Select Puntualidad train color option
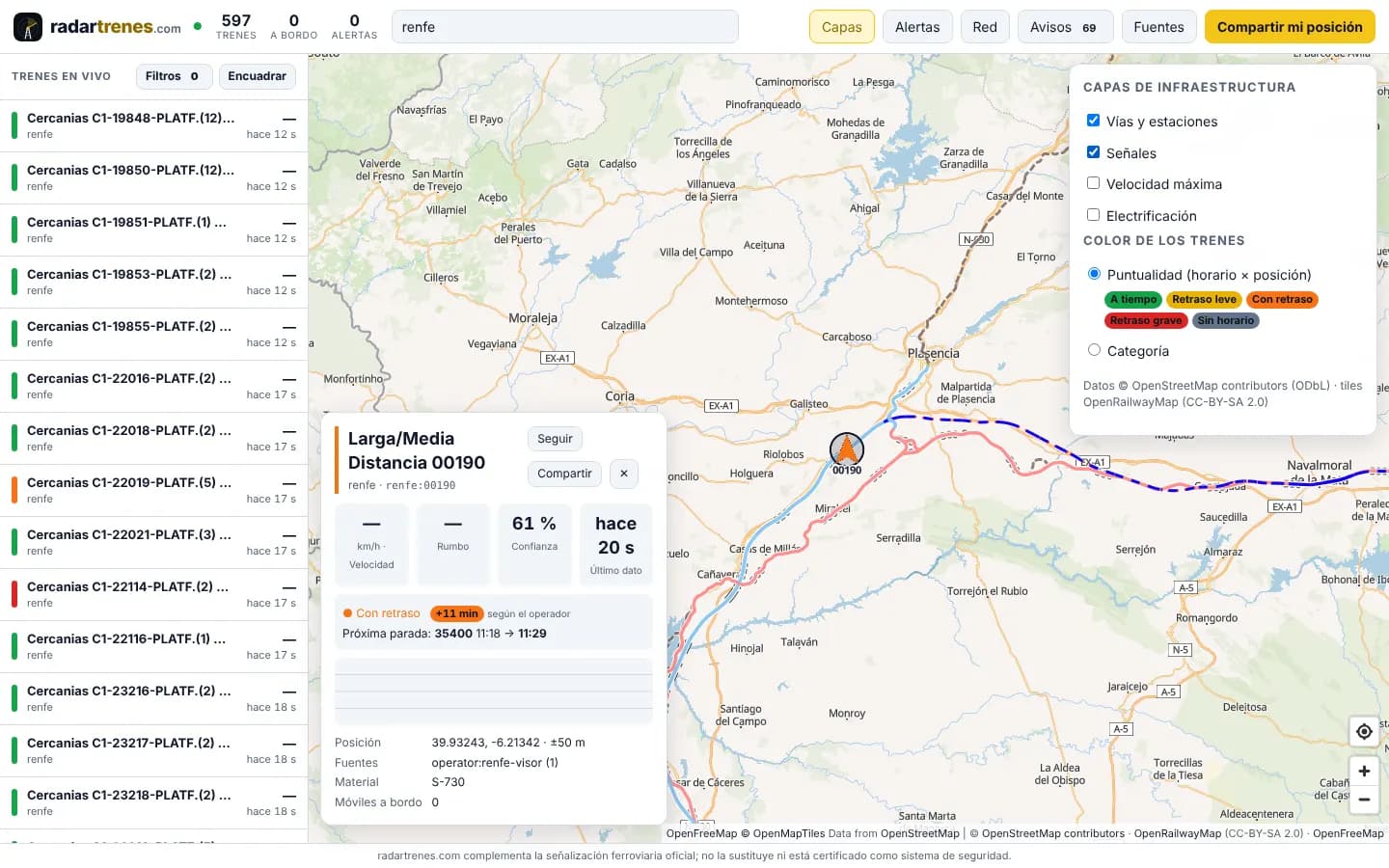 (1094, 274)
